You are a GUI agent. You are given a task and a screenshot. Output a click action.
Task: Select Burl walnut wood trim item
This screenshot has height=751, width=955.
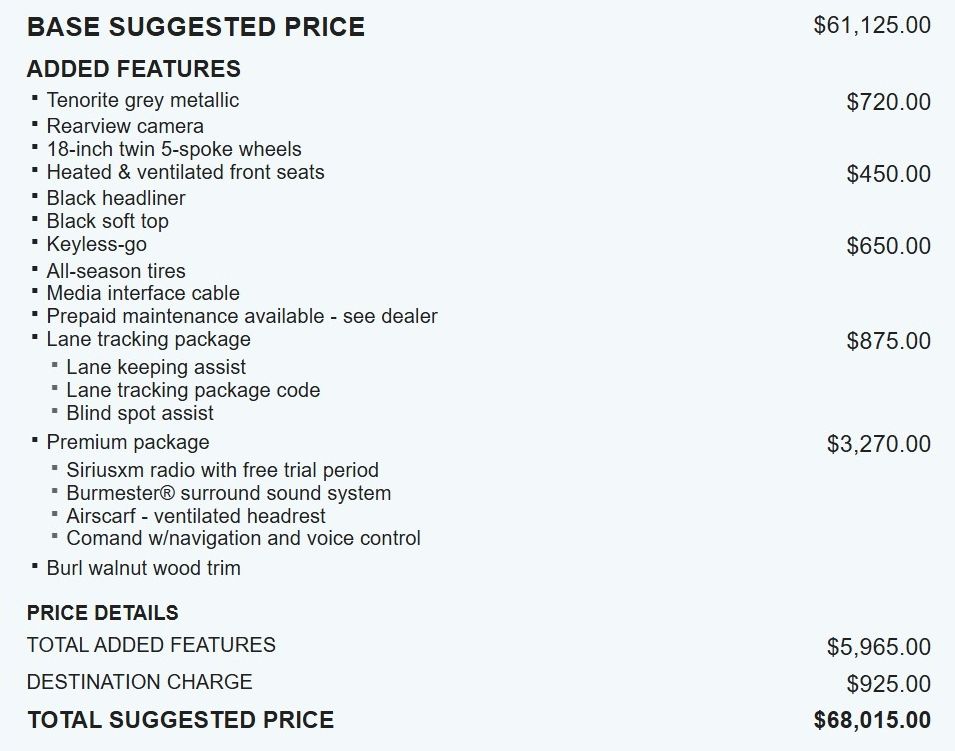[143, 568]
